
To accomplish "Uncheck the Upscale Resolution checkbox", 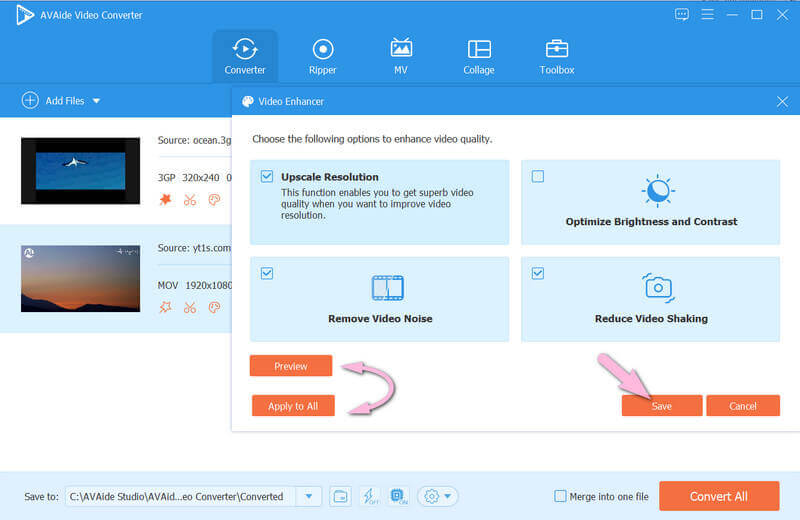I will [267, 177].
